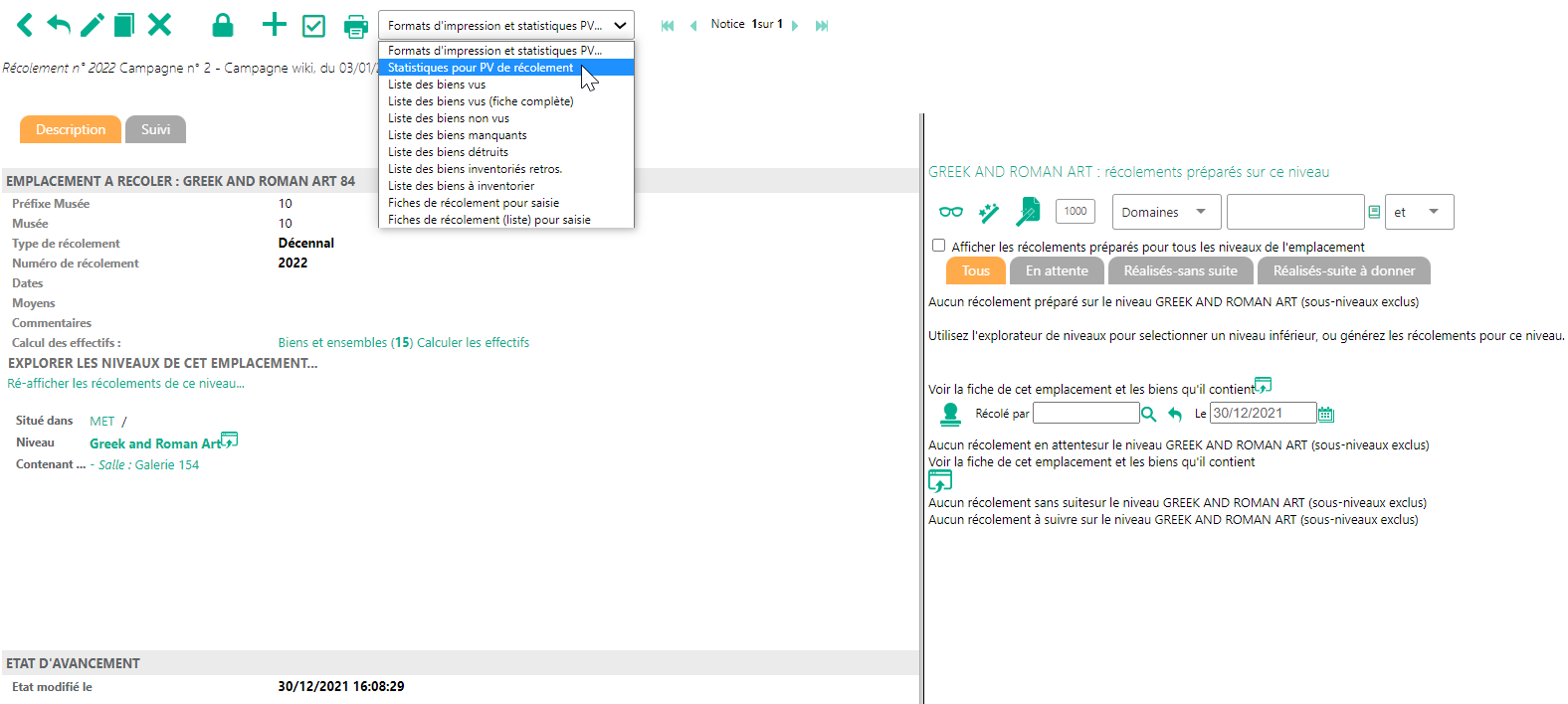
Task: Click 'Calculer les effectifs' link
Action: pos(473,342)
